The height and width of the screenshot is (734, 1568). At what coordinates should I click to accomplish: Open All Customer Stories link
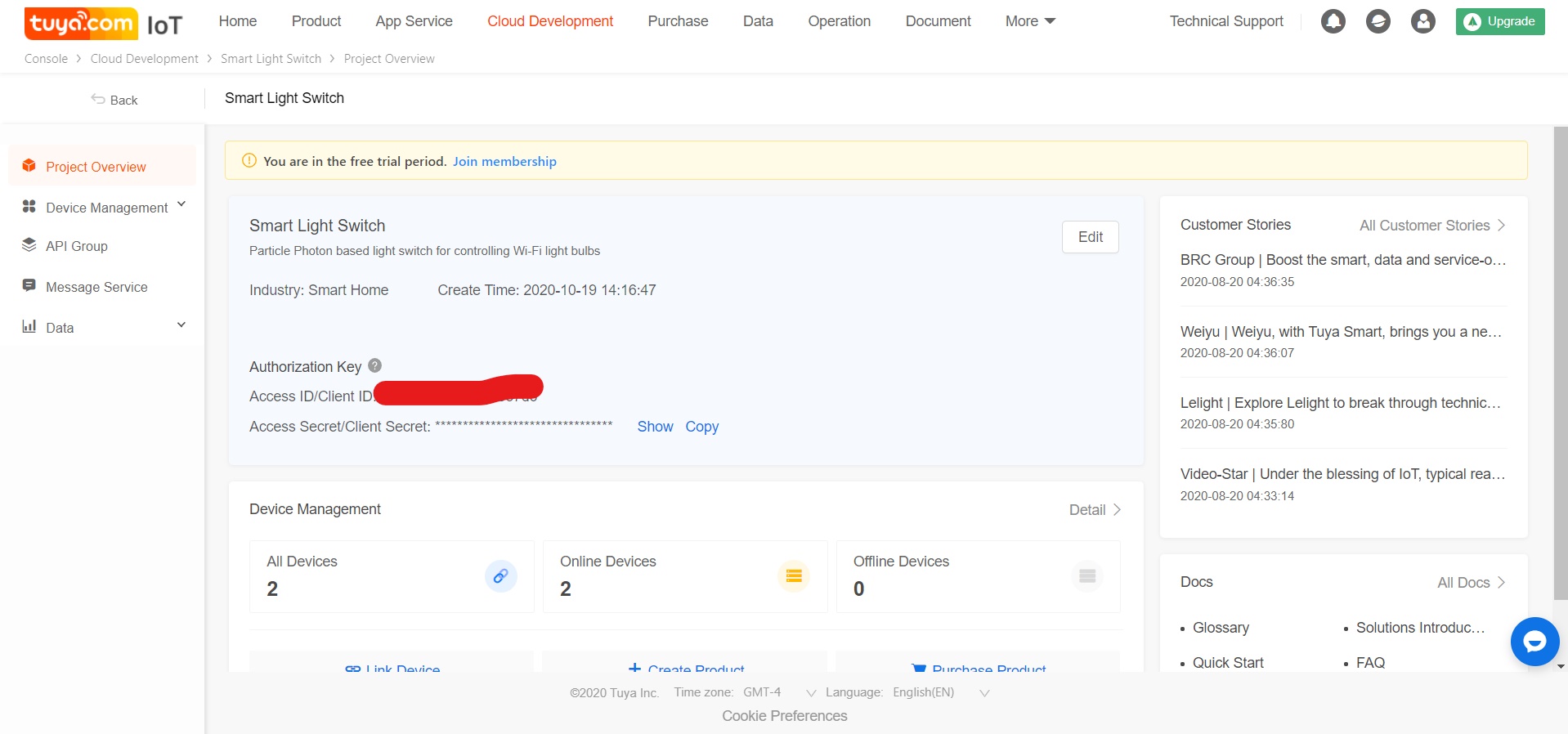[x=1432, y=226]
